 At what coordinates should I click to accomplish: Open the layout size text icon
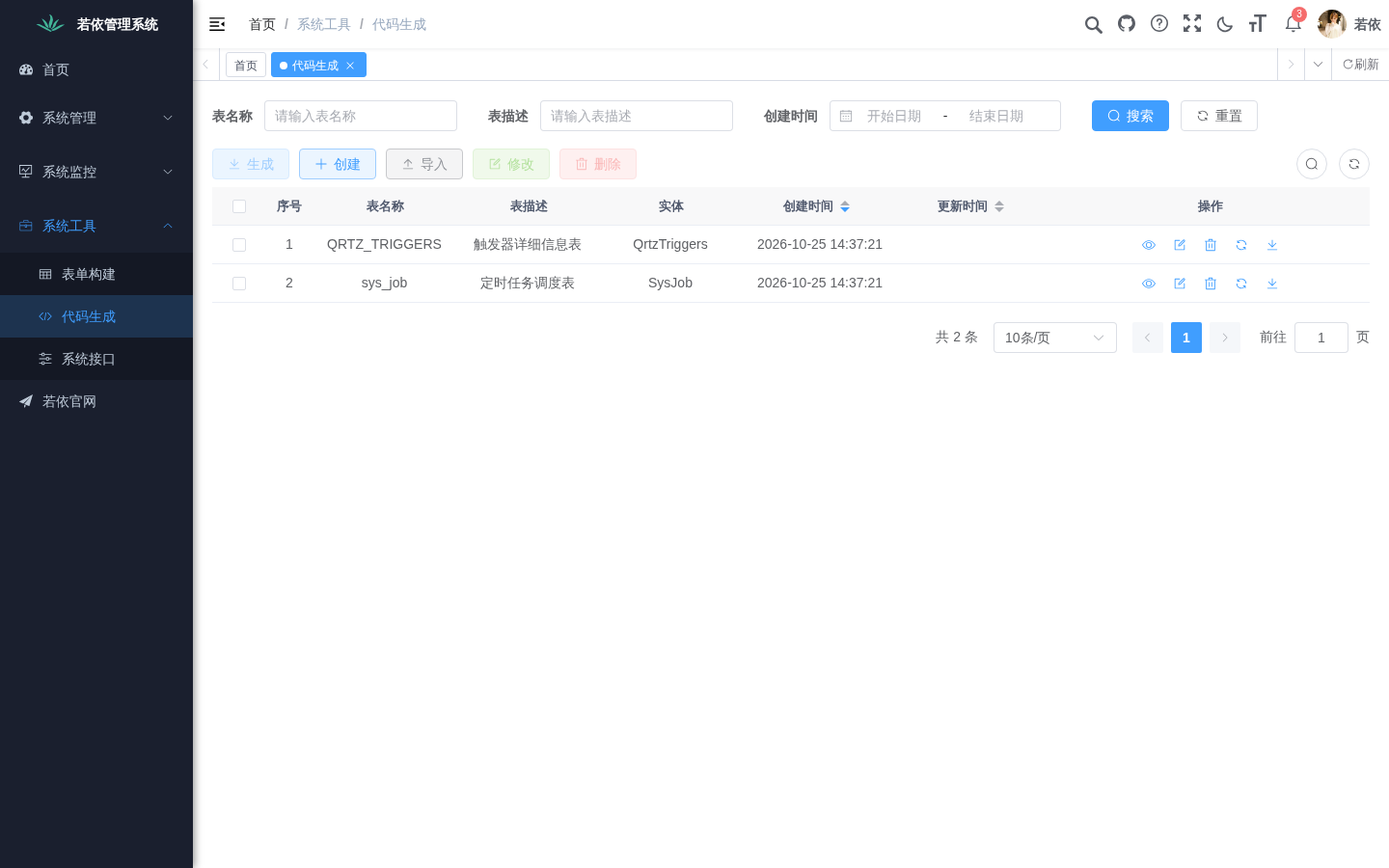(x=1257, y=23)
